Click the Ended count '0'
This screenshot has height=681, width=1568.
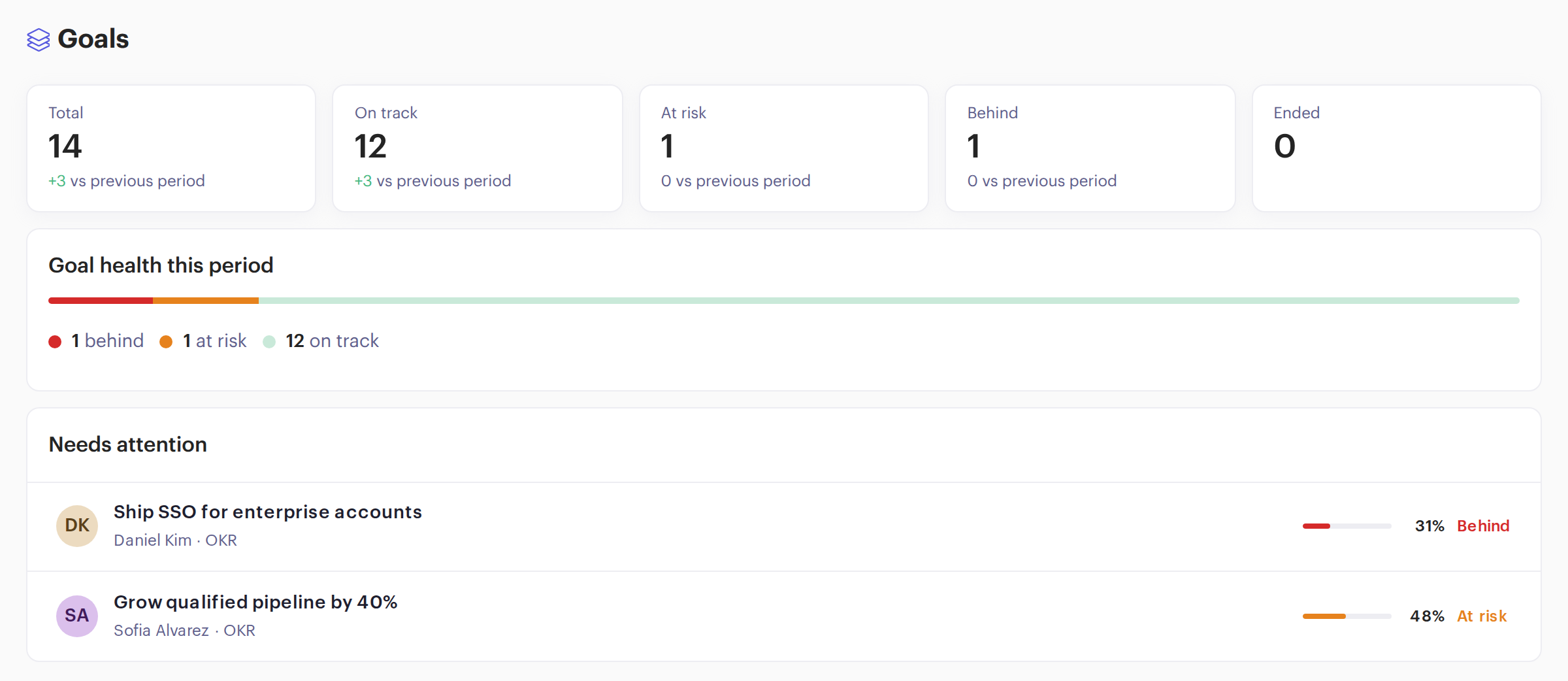click(1284, 146)
